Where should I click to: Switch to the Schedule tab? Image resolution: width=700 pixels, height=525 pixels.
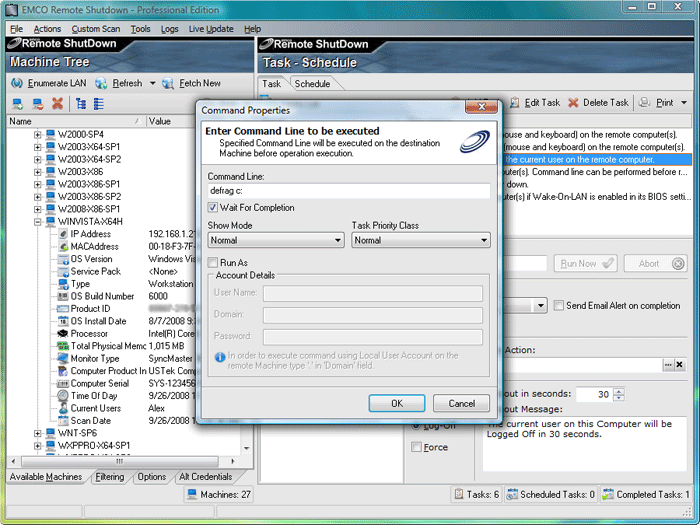click(x=312, y=83)
